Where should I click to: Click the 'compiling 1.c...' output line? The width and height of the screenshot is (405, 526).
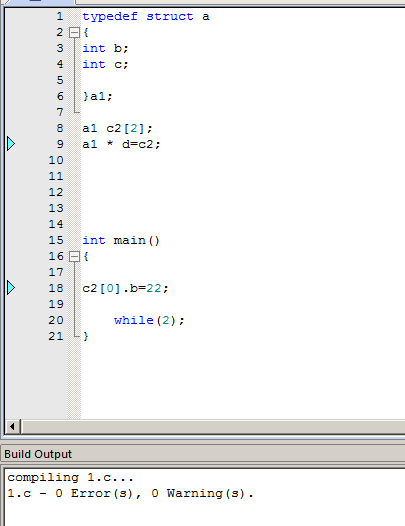(x=70, y=477)
